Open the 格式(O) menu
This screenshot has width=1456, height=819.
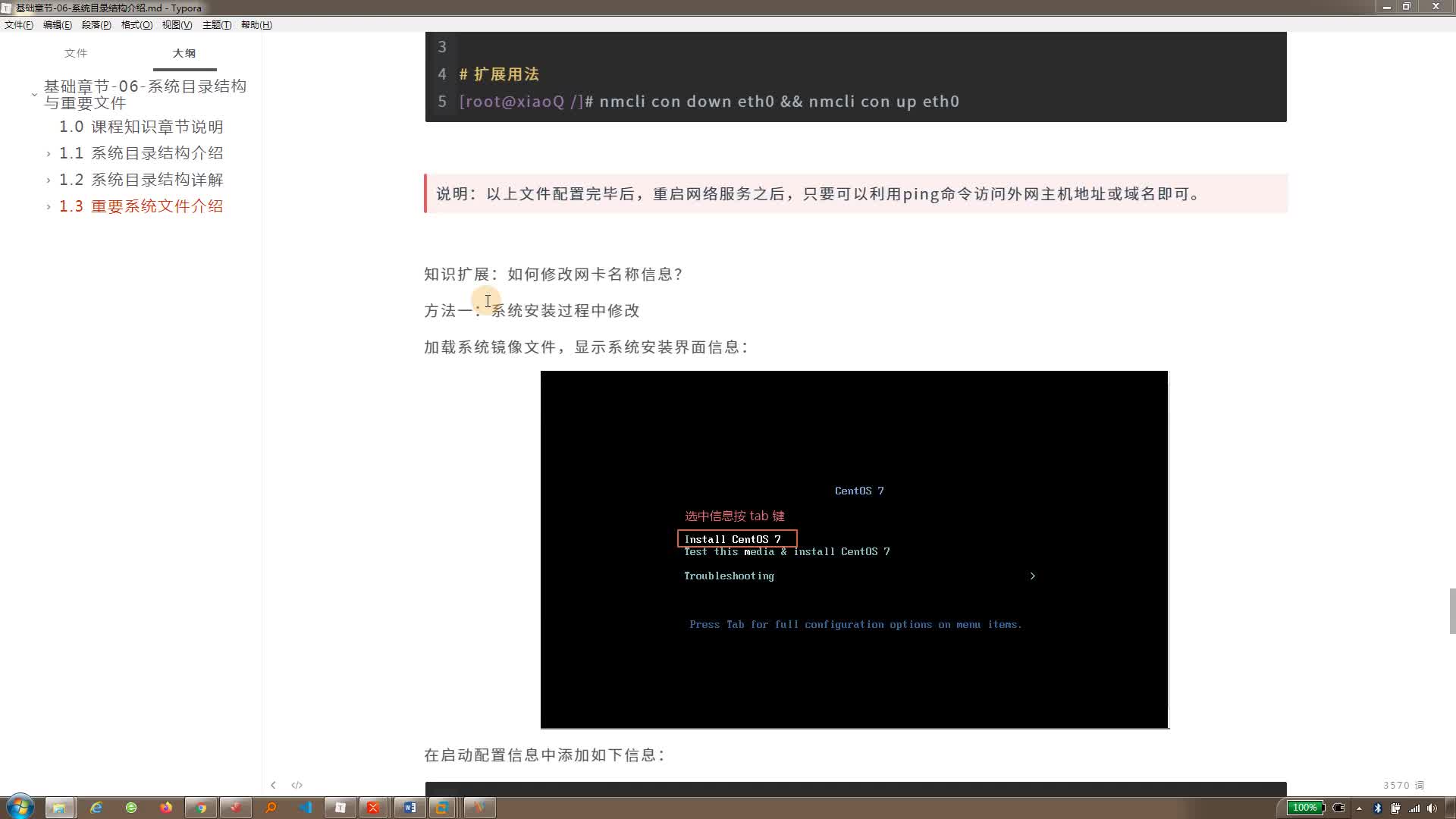click(x=136, y=25)
